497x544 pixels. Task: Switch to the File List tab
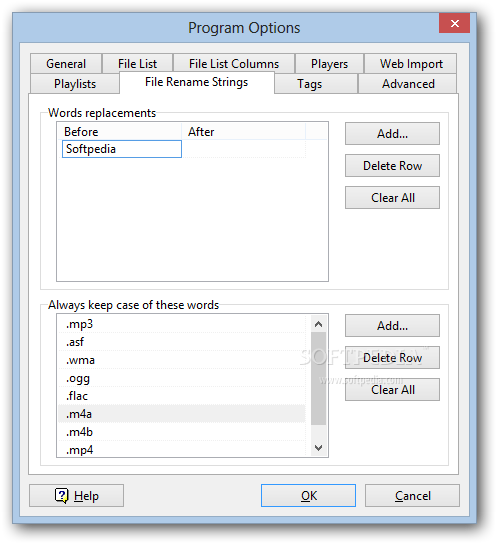coord(137,63)
